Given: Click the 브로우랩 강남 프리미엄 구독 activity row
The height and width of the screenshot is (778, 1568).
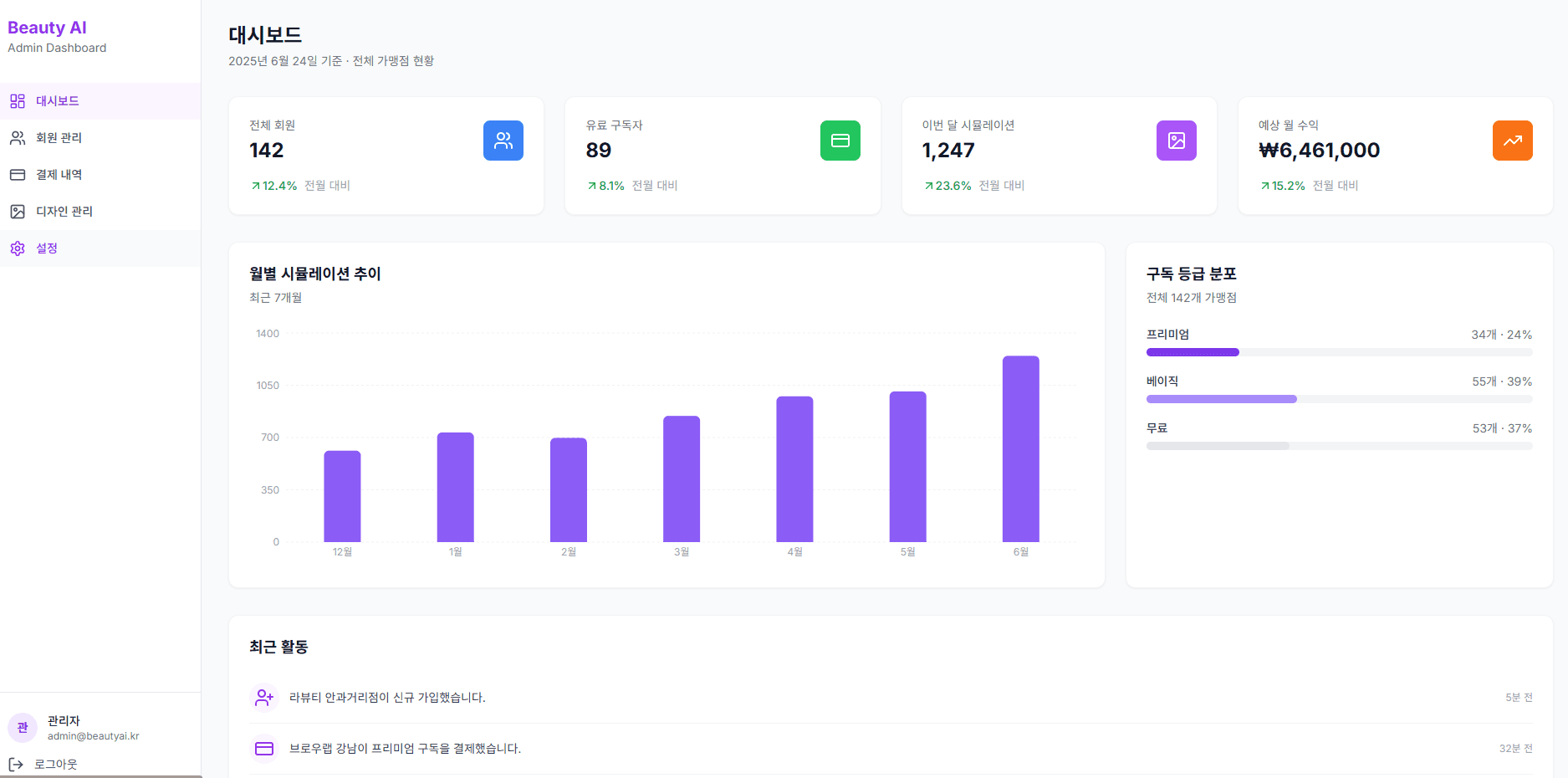Looking at the screenshot, I should [891, 749].
